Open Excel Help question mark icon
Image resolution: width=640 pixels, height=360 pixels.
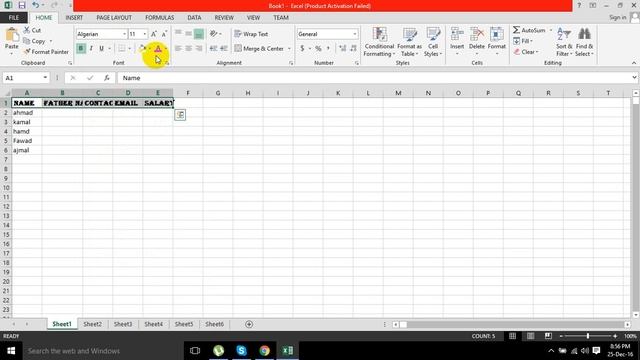(579, 5)
